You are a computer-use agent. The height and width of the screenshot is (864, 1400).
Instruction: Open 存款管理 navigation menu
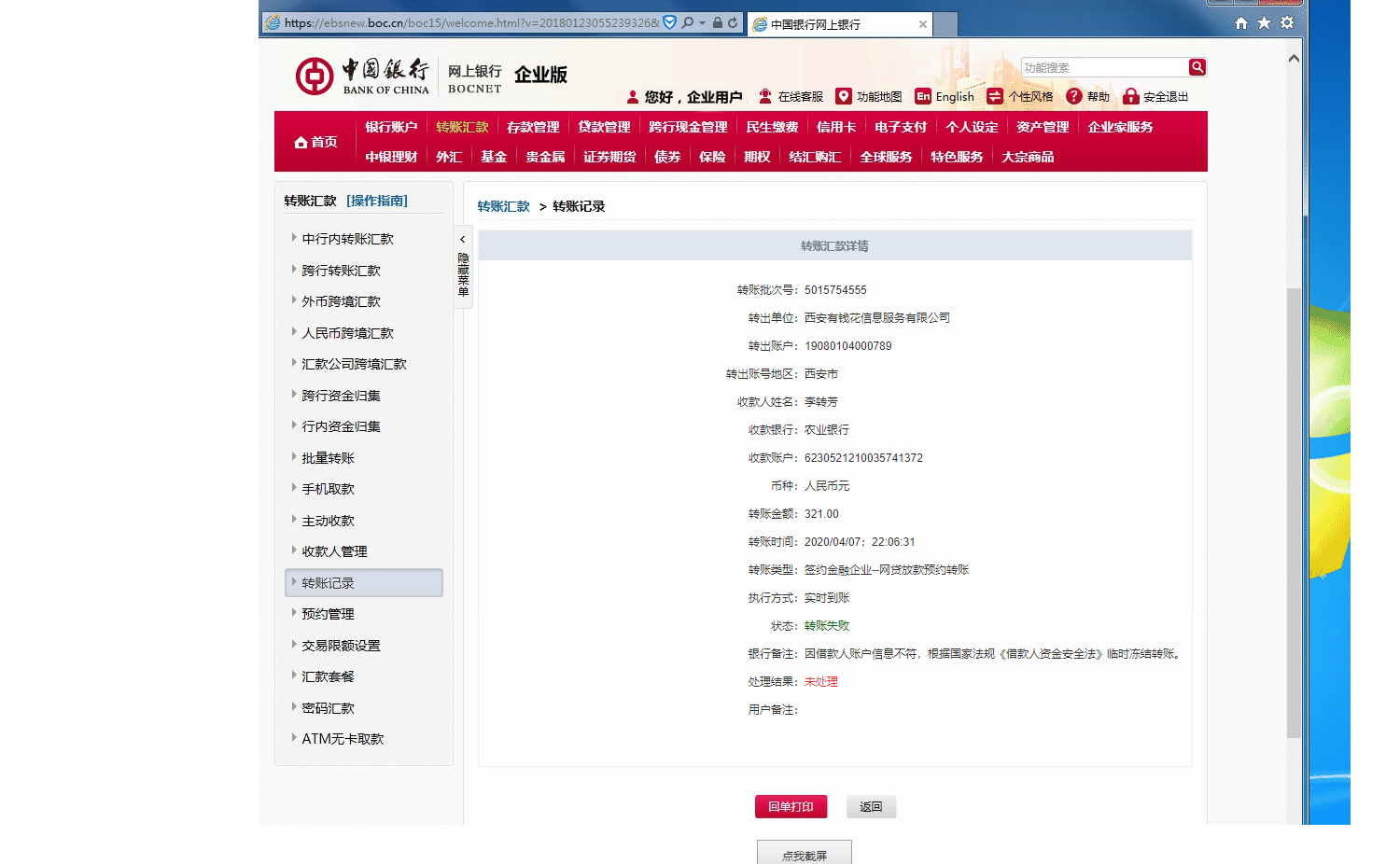[x=533, y=127]
